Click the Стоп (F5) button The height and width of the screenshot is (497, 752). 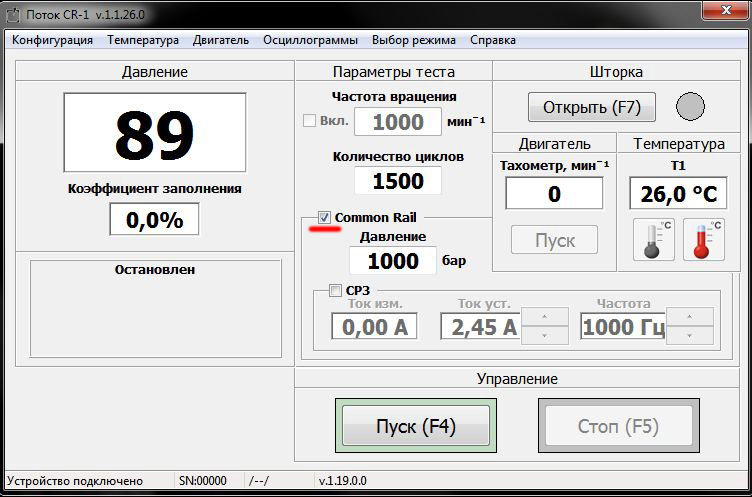[619, 426]
